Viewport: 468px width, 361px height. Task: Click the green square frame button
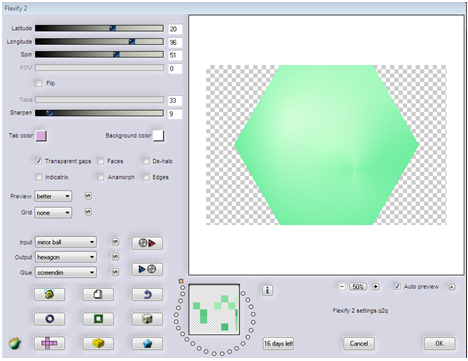[98, 319]
